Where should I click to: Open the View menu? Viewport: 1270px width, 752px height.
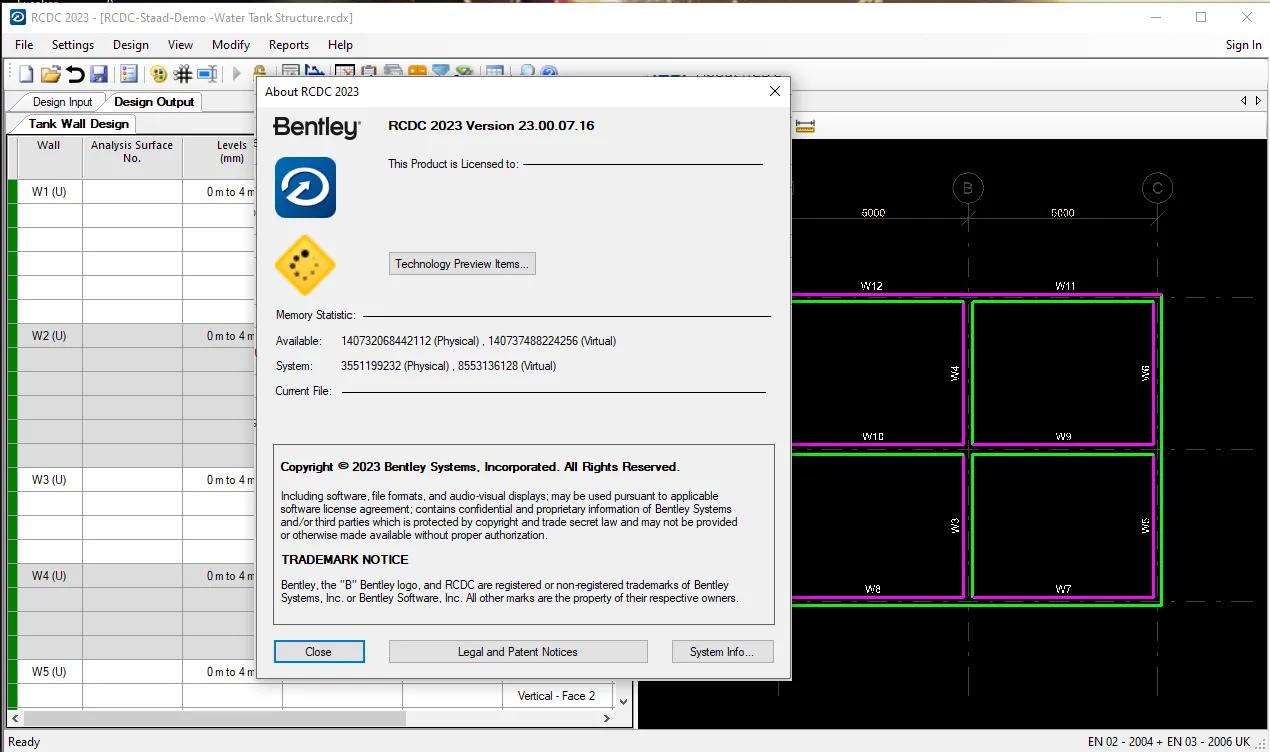pyautogui.click(x=181, y=45)
